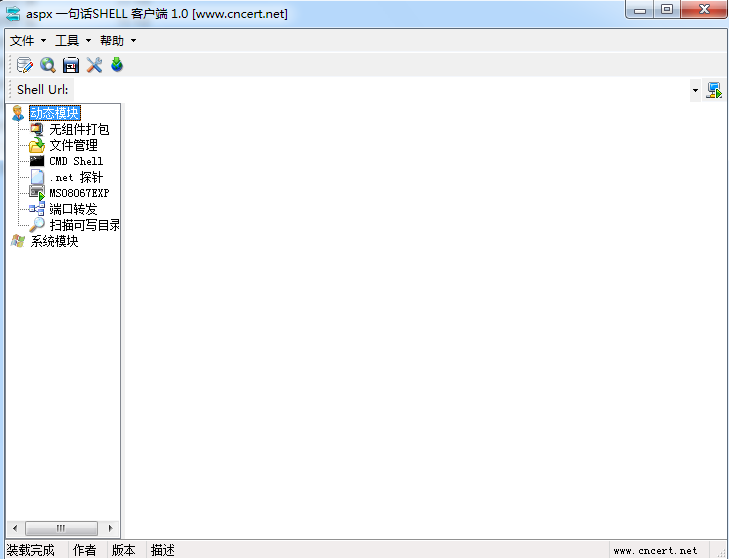Click the 作者 status bar cell
The width and height of the screenshot is (729, 559).
pyautogui.click(x=85, y=550)
